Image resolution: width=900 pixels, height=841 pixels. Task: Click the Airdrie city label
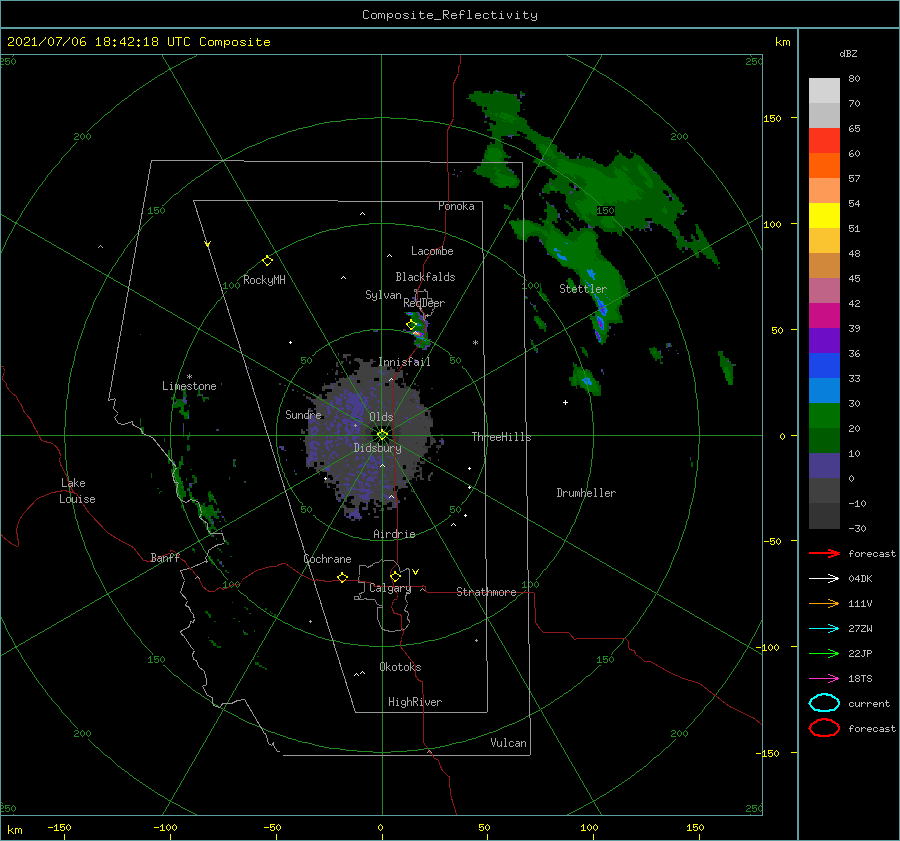click(x=394, y=534)
